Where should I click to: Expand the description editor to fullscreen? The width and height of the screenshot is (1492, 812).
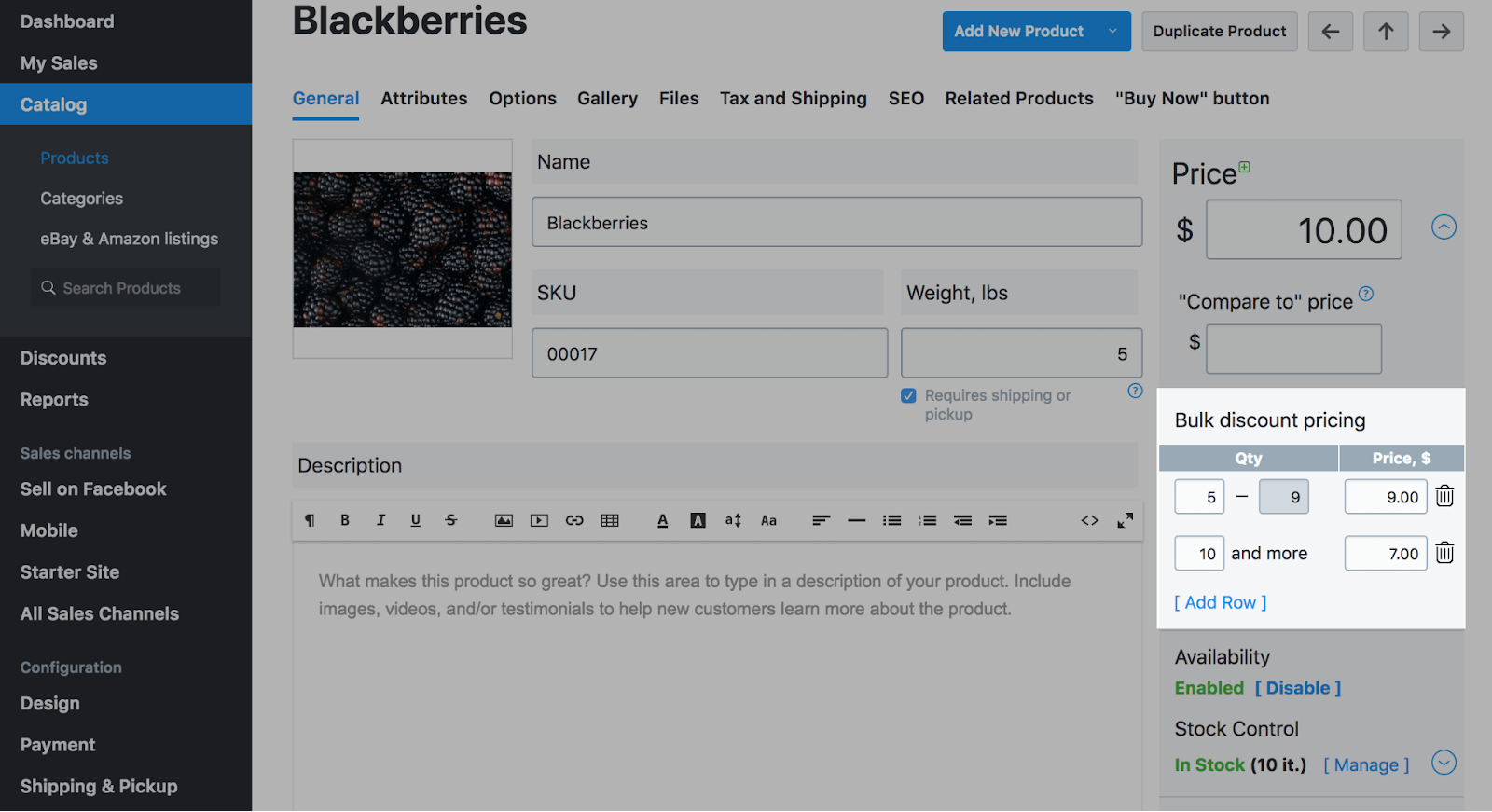click(1126, 520)
